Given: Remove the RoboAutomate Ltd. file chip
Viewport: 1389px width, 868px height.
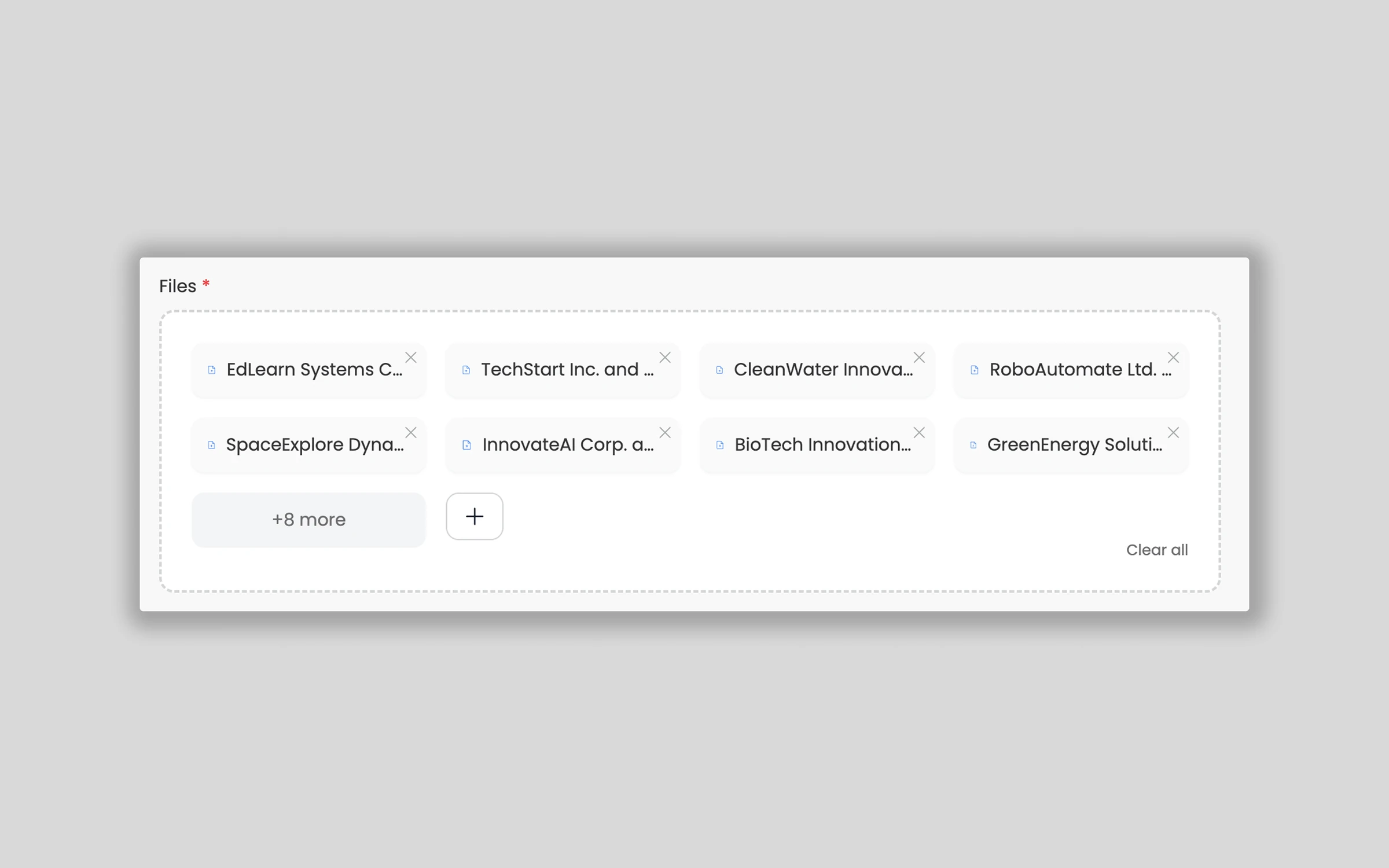Looking at the screenshot, I should 1173,358.
